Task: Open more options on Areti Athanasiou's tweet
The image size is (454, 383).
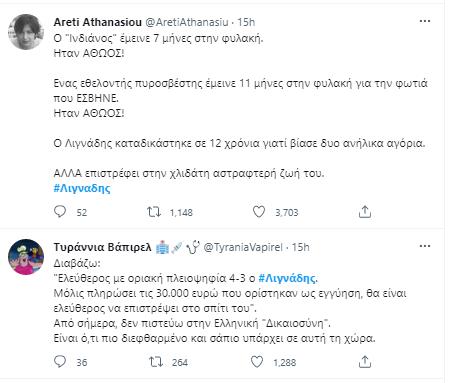Action: click(x=425, y=21)
